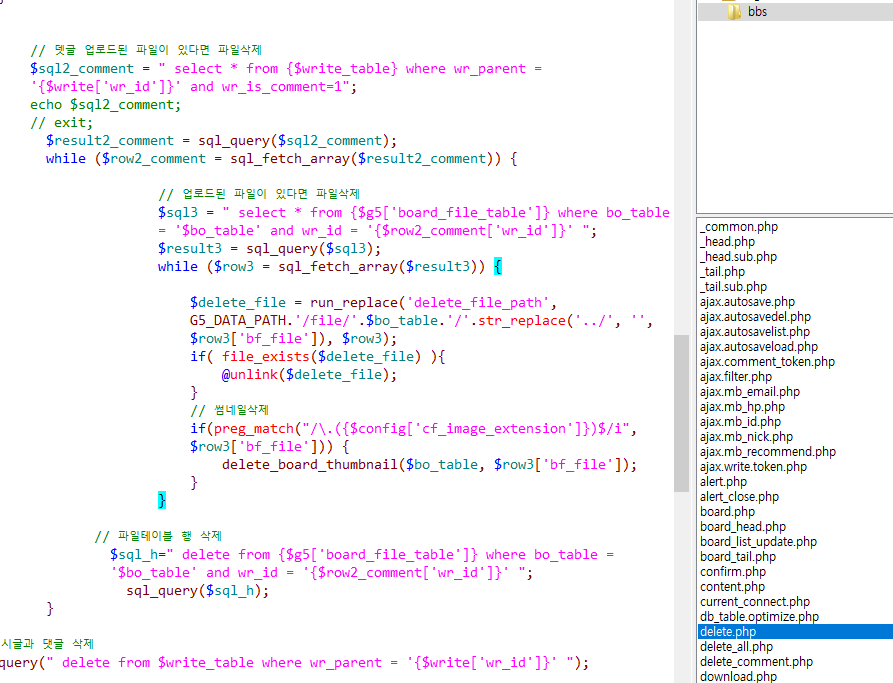Select board.php in the file list
This screenshot has height=683, width=893.
coord(729,512)
